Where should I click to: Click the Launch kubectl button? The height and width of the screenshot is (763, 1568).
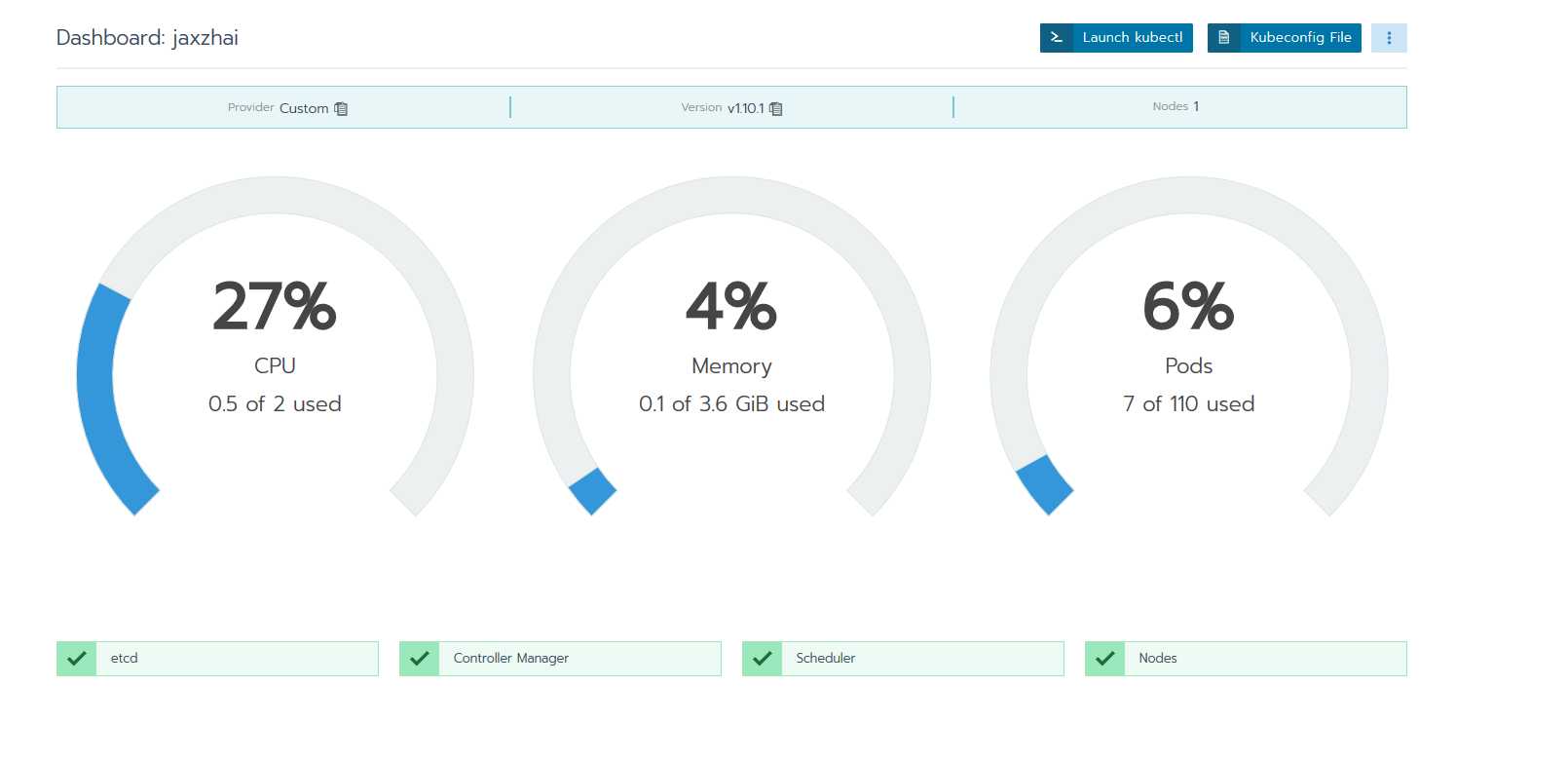1116,38
